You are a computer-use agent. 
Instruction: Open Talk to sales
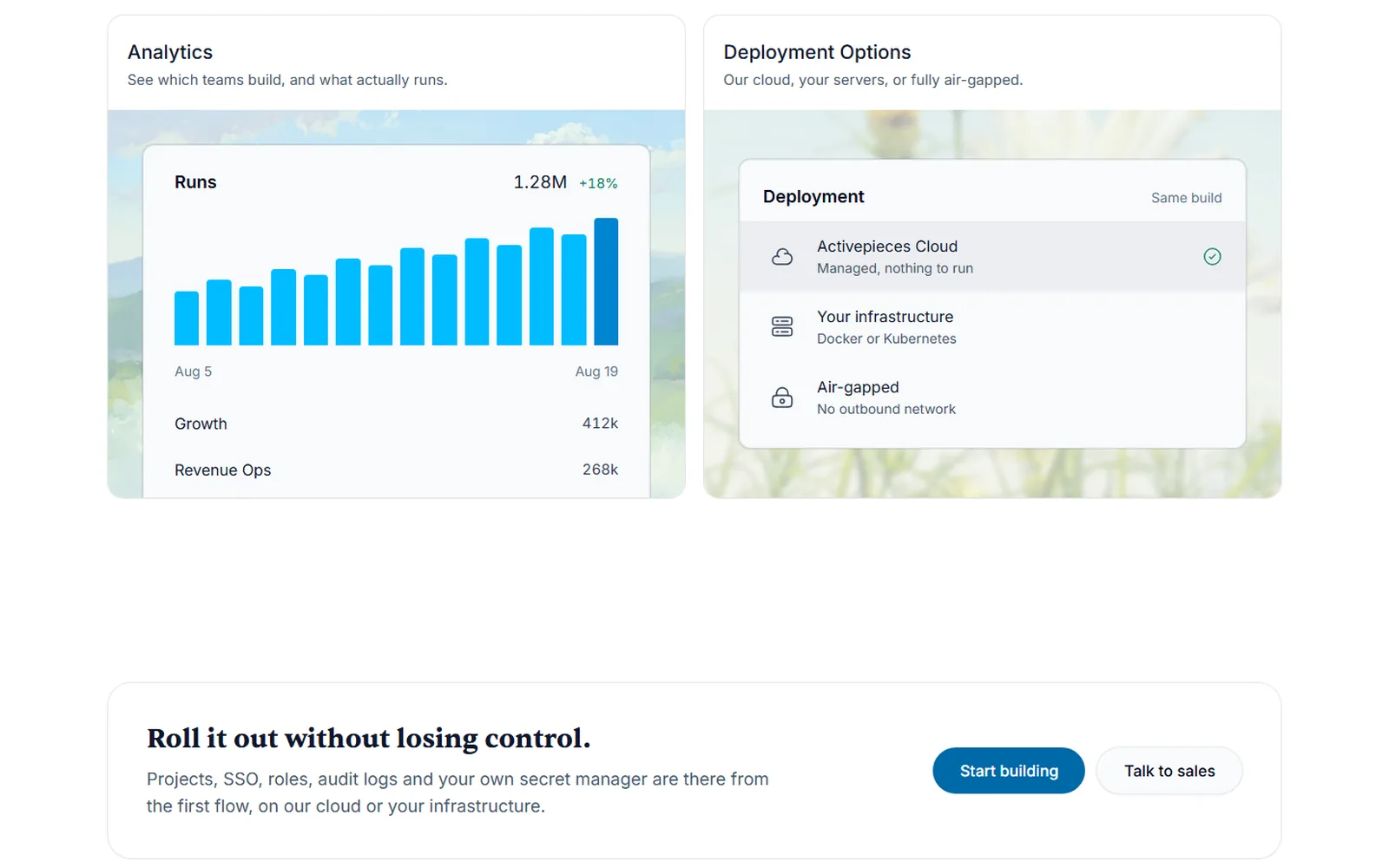(1169, 771)
